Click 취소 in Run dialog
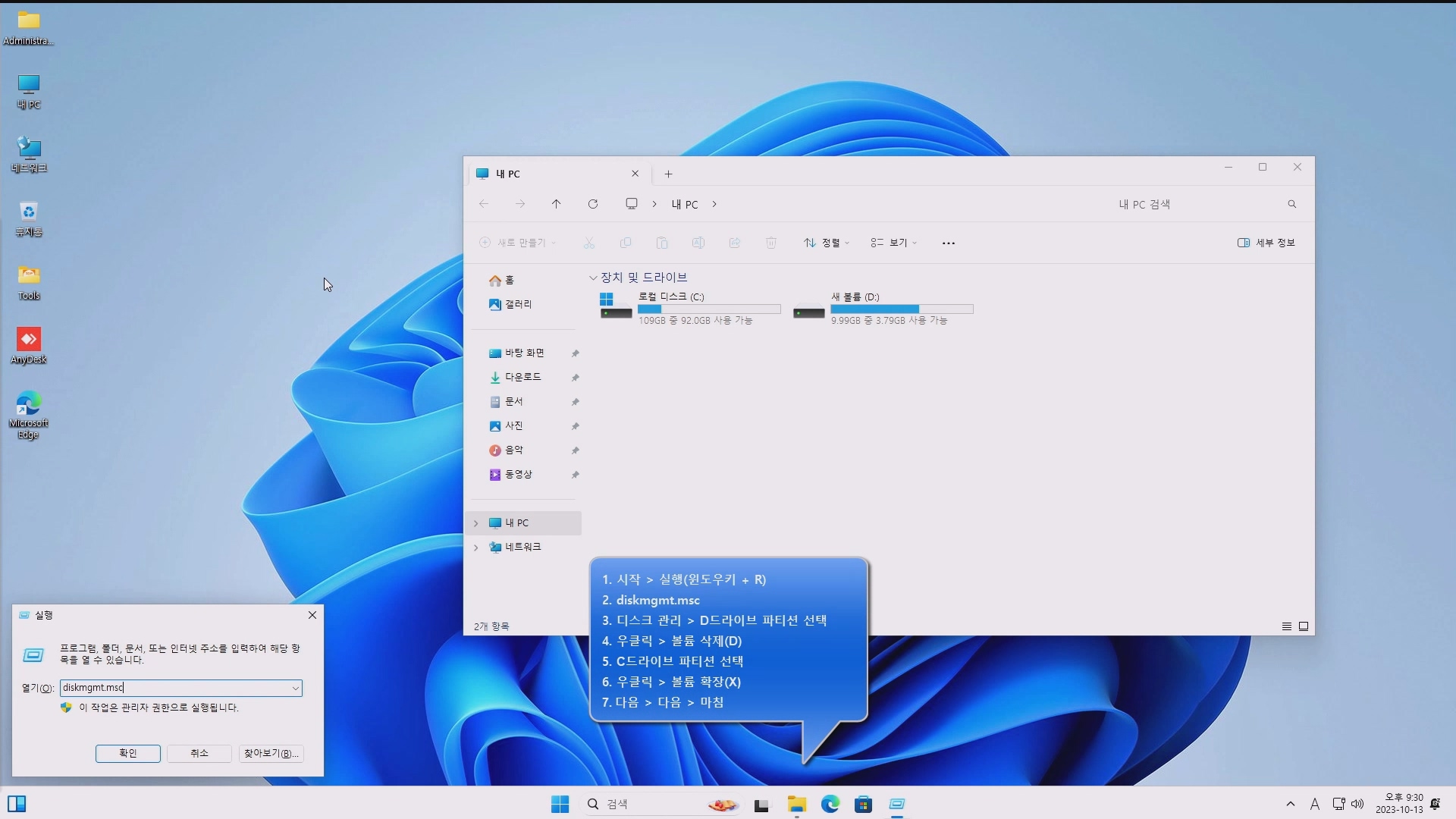Viewport: 1456px width, 819px height. click(199, 753)
